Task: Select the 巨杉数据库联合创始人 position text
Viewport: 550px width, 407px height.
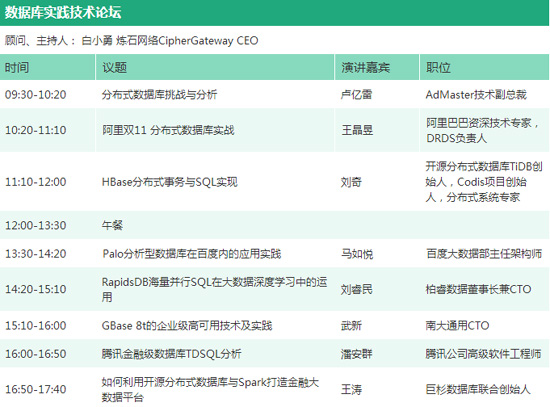Action: pos(478,389)
